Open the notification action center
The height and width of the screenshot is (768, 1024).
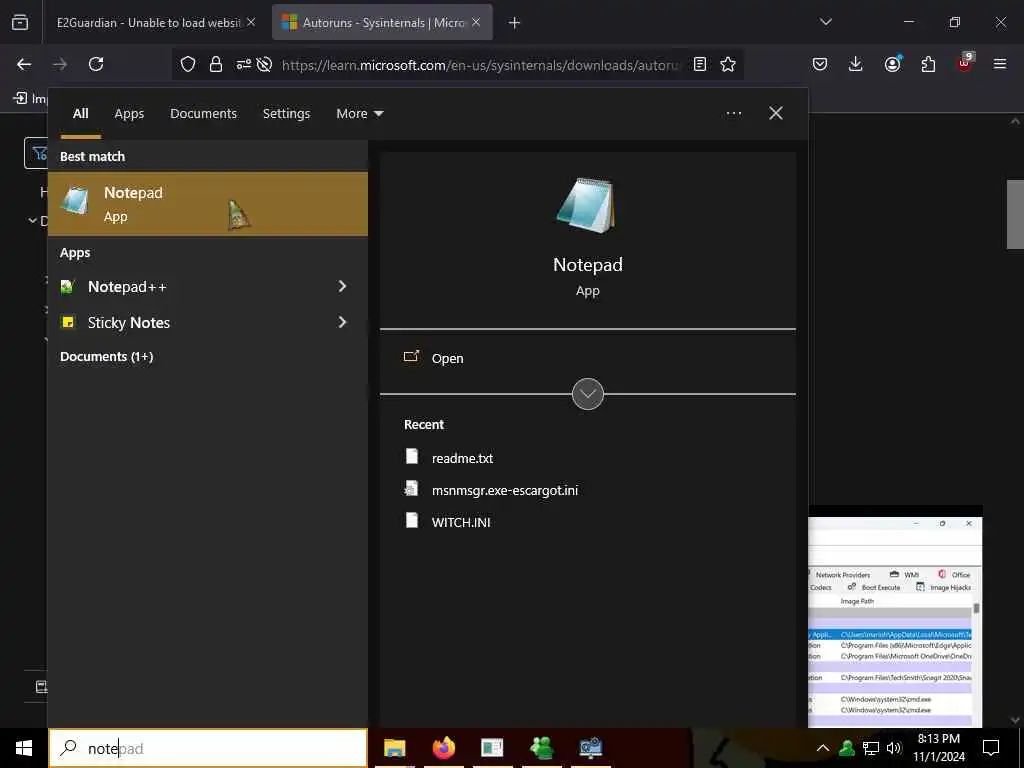(x=991, y=748)
